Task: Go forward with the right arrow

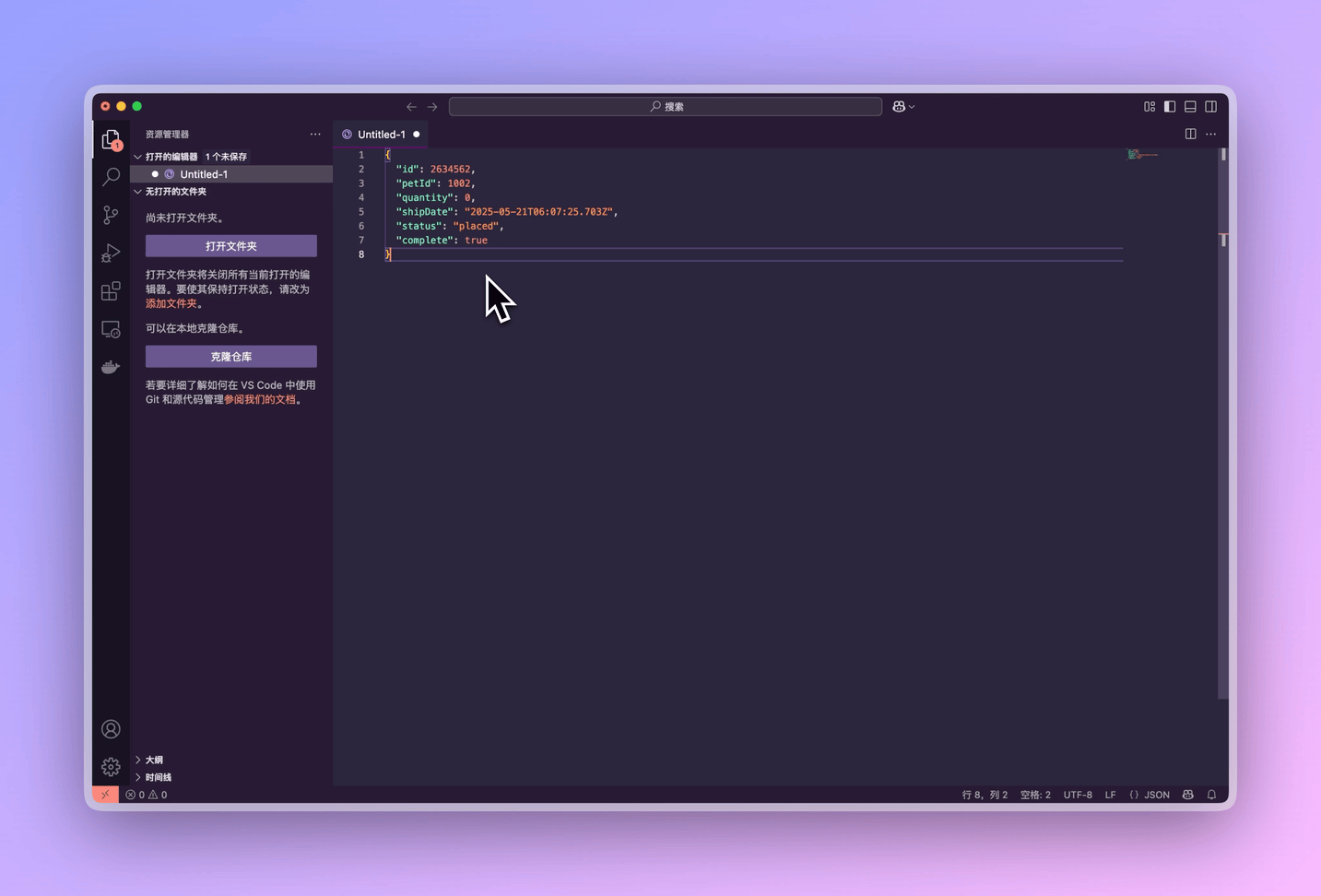Action: pos(432,107)
